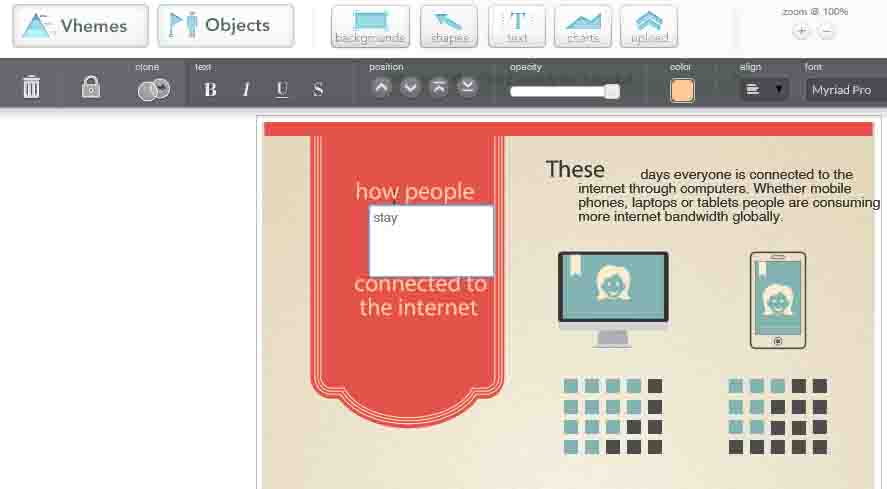887x489 pixels.
Task: Toggle the lock on selected object
Action: coord(91,88)
